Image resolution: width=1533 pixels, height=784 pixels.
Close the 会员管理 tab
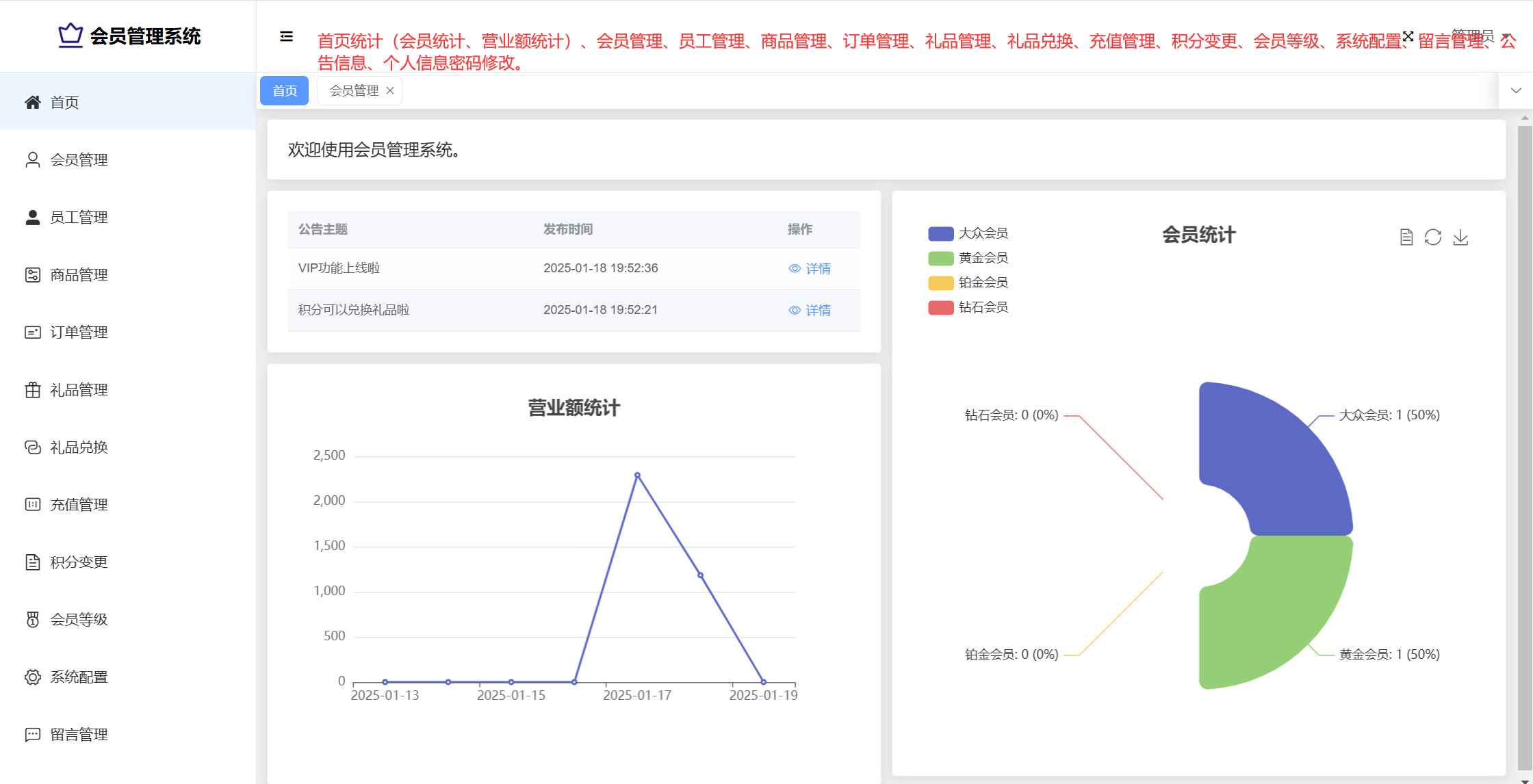pyautogui.click(x=390, y=91)
